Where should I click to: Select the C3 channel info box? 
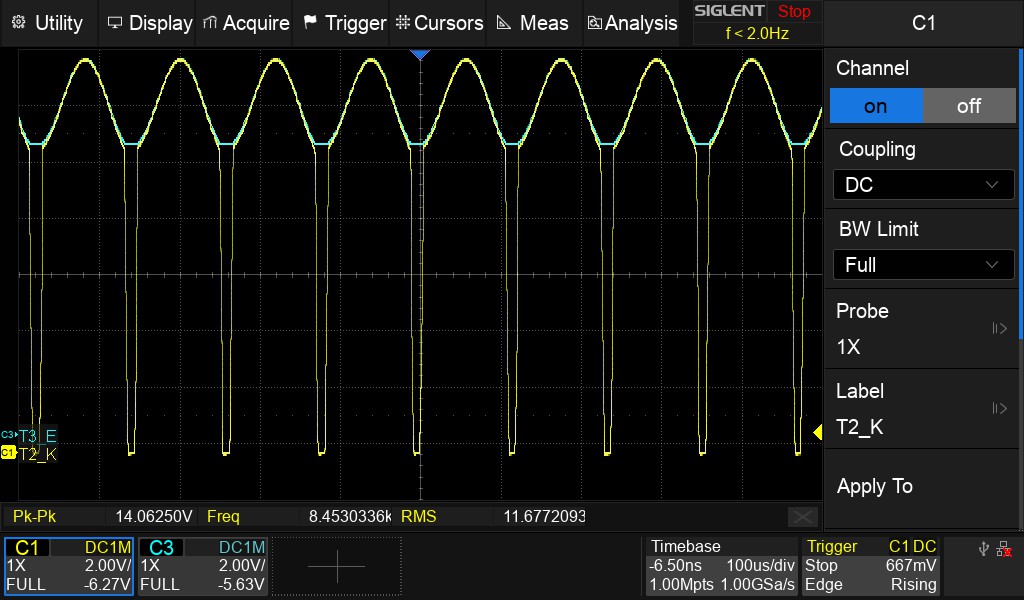[x=203, y=566]
